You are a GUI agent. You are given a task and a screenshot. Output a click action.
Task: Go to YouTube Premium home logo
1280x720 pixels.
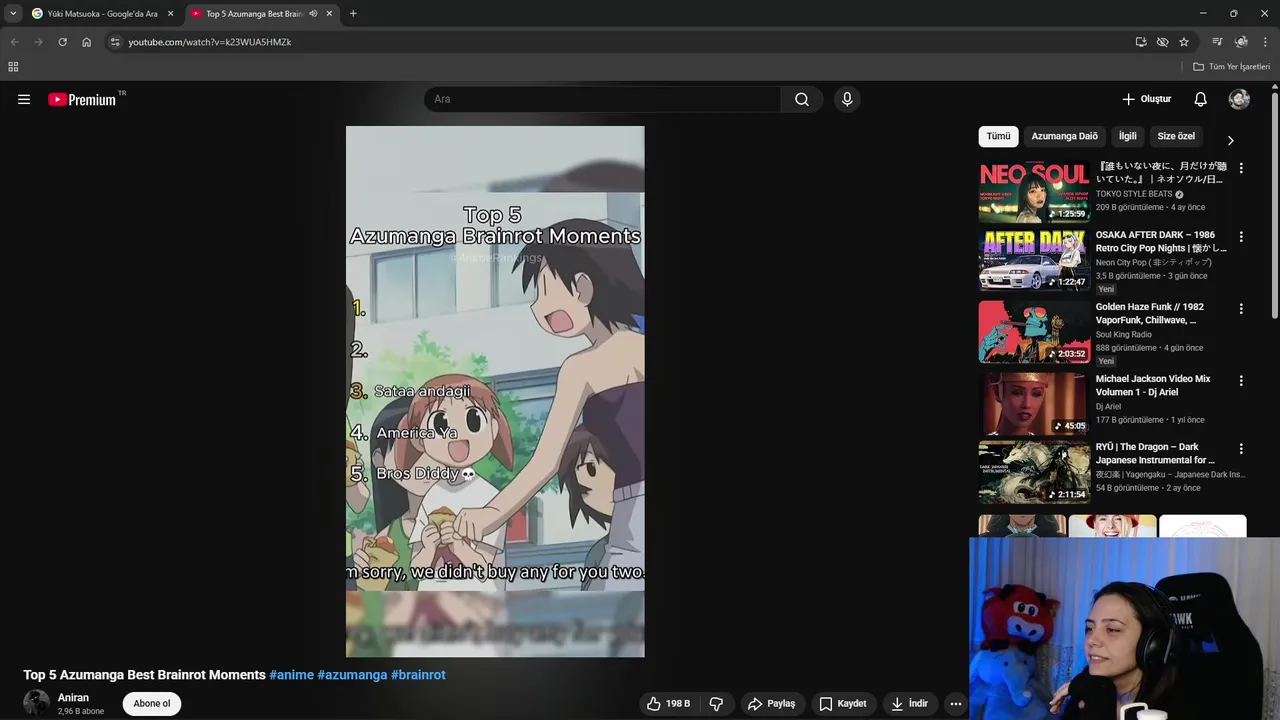click(82, 99)
